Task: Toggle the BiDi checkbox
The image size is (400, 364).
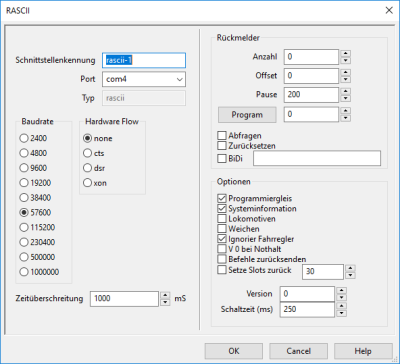Action: pyautogui.click(x=222, y=159)
